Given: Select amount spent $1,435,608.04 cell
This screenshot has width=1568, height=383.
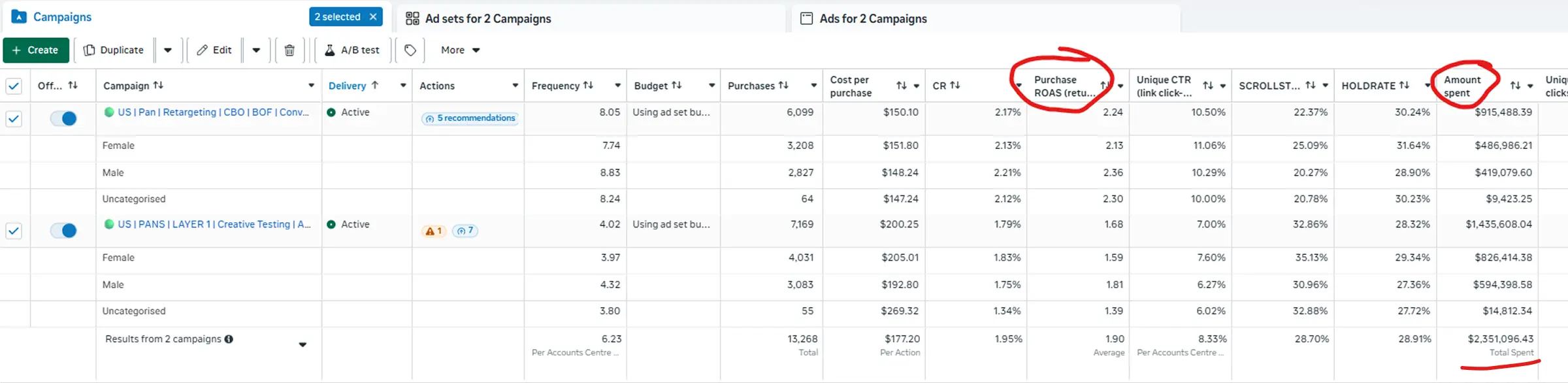Looking at the screenshot, I should (x=1498, y=224).
